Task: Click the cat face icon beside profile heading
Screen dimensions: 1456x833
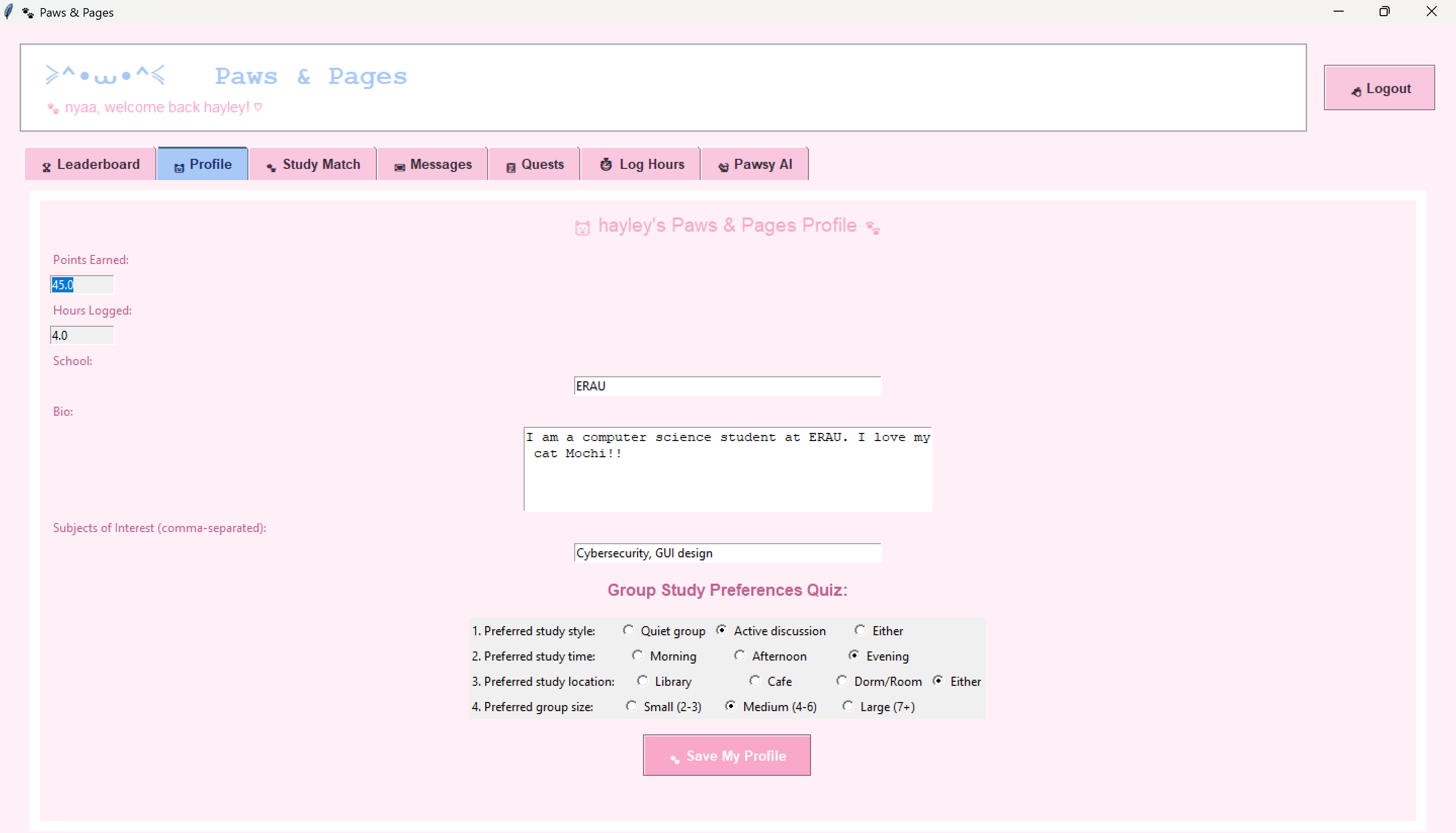Action: point(582,228)
